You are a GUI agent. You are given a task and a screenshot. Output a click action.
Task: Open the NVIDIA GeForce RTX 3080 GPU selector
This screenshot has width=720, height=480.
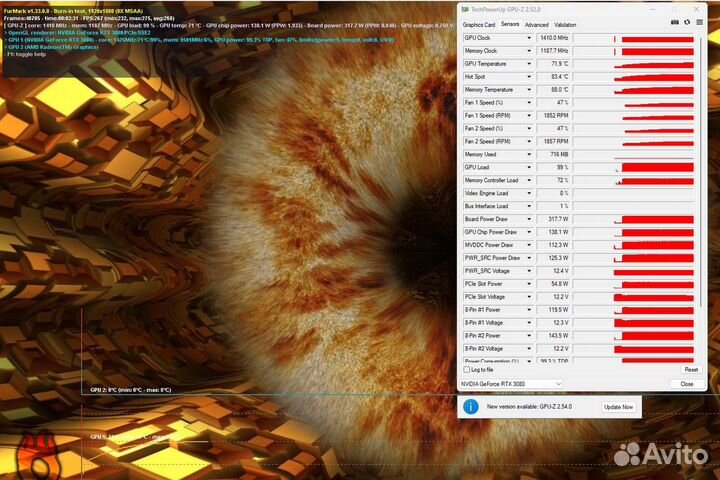(511, 384)
